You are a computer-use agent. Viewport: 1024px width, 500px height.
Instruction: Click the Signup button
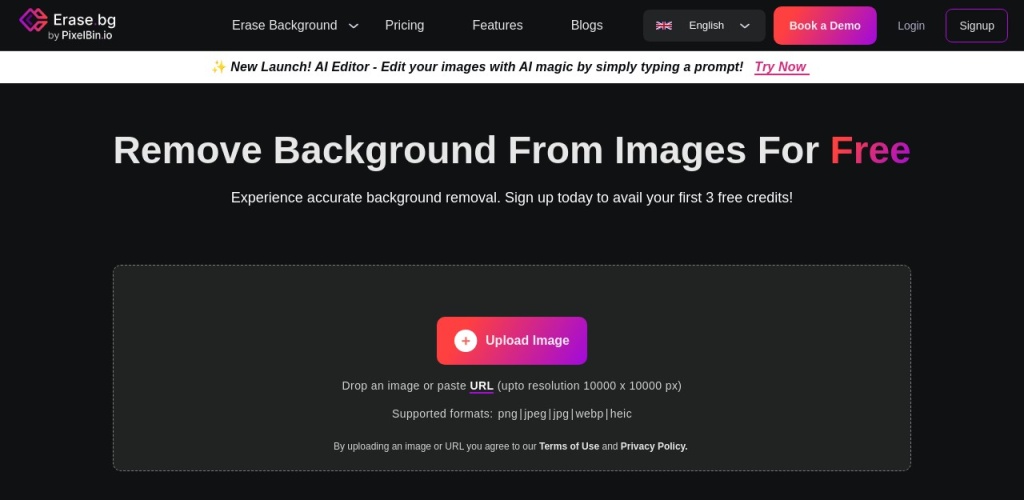pos(976,26)
